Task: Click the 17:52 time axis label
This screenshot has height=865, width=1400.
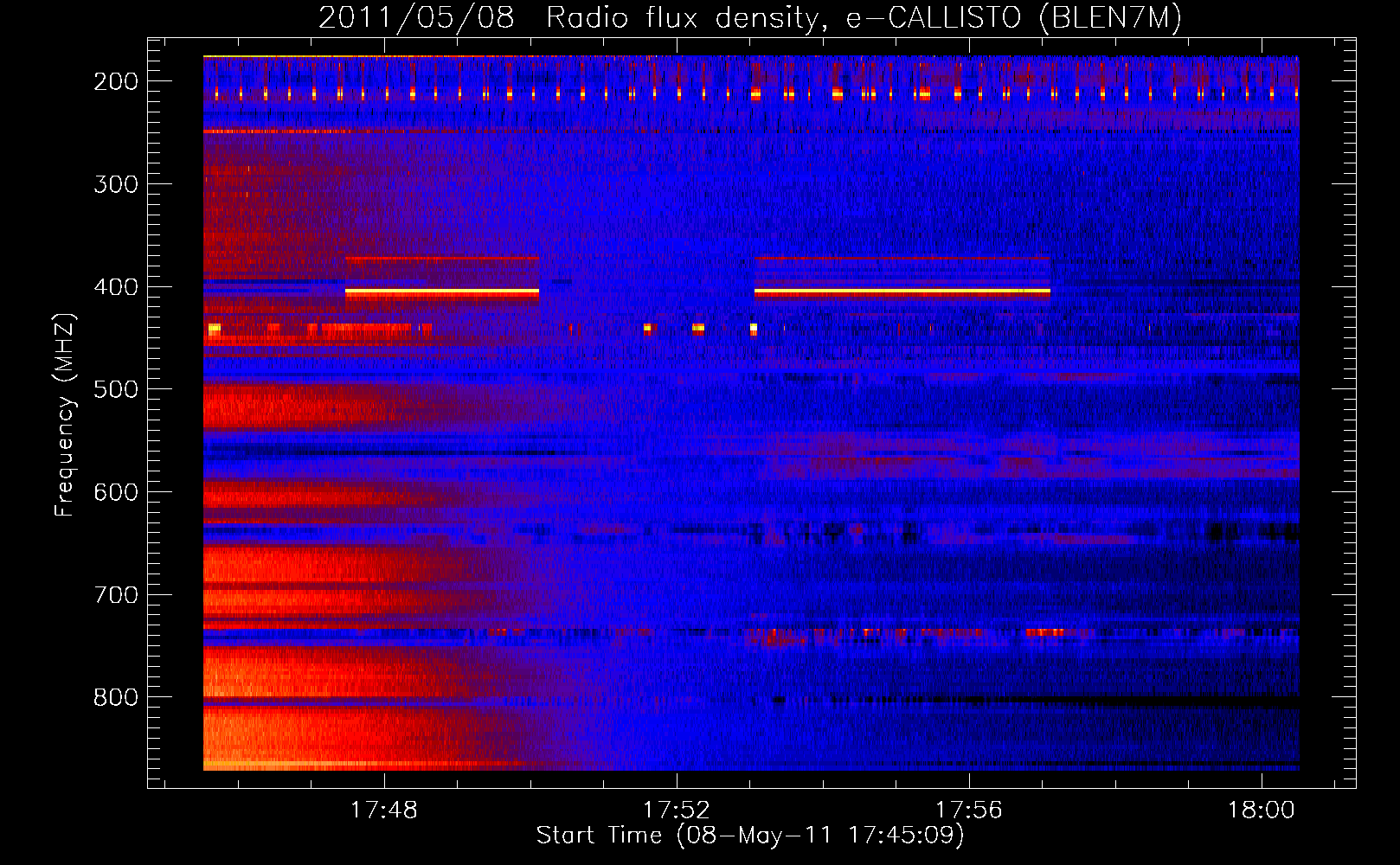Action: (x=677, y=811)
